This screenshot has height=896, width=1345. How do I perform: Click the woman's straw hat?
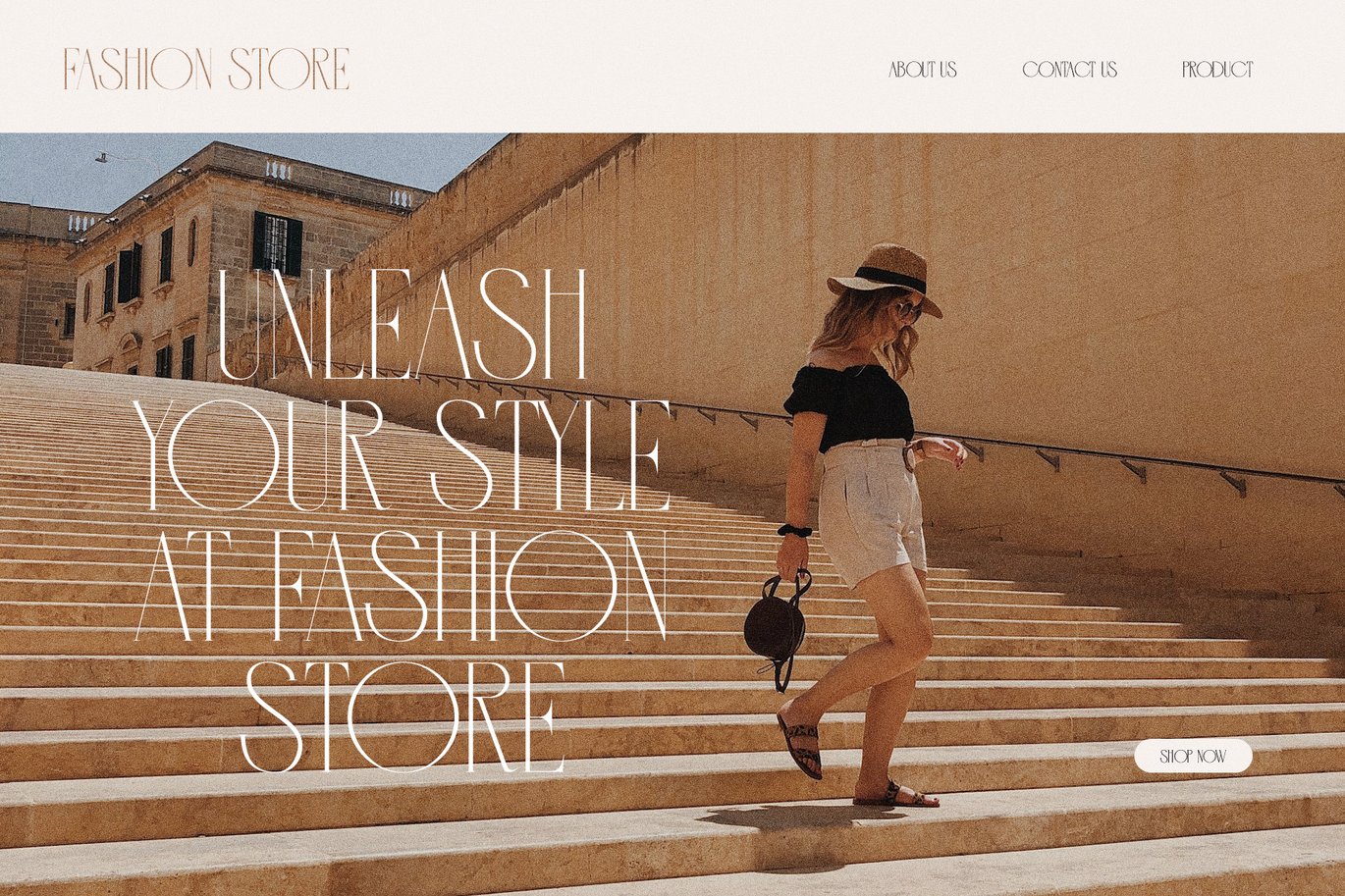coord(887,275)
